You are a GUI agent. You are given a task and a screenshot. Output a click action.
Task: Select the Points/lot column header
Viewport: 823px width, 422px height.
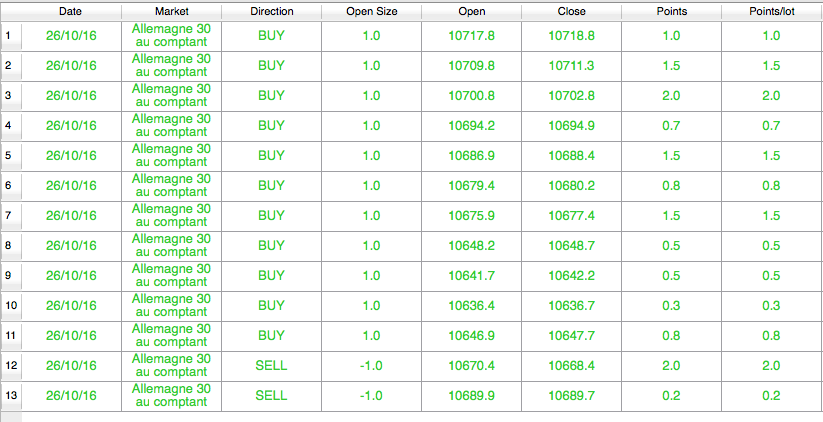(771, 12)
